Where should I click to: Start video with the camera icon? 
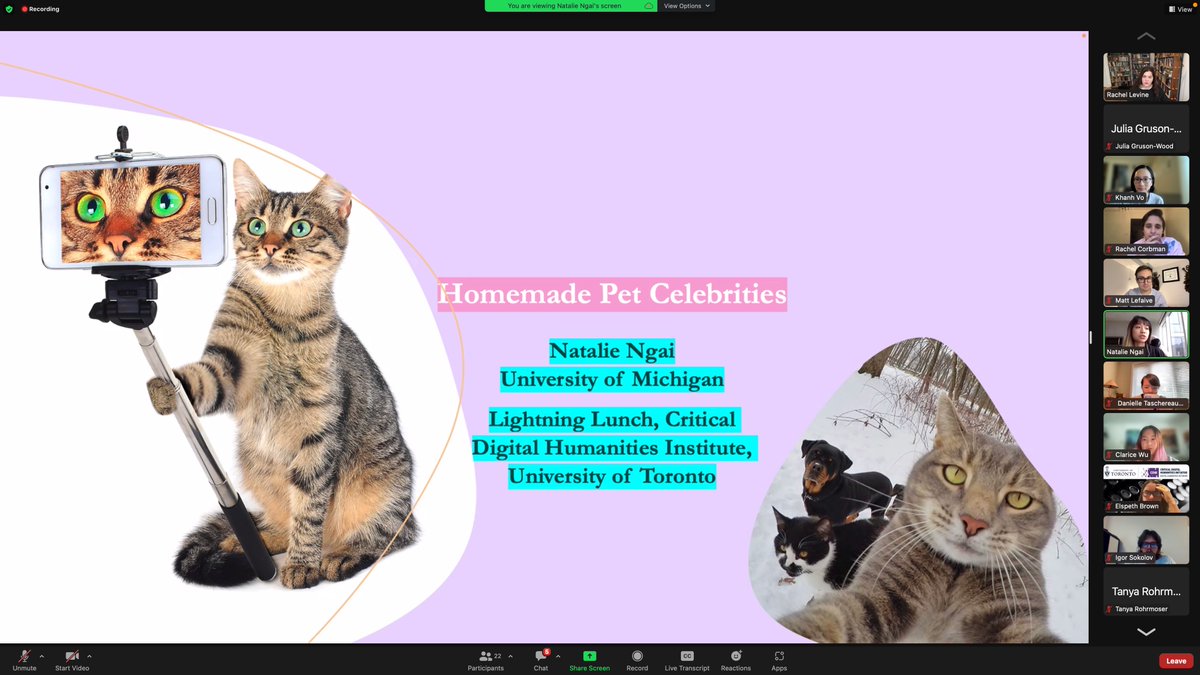(71, 656)
